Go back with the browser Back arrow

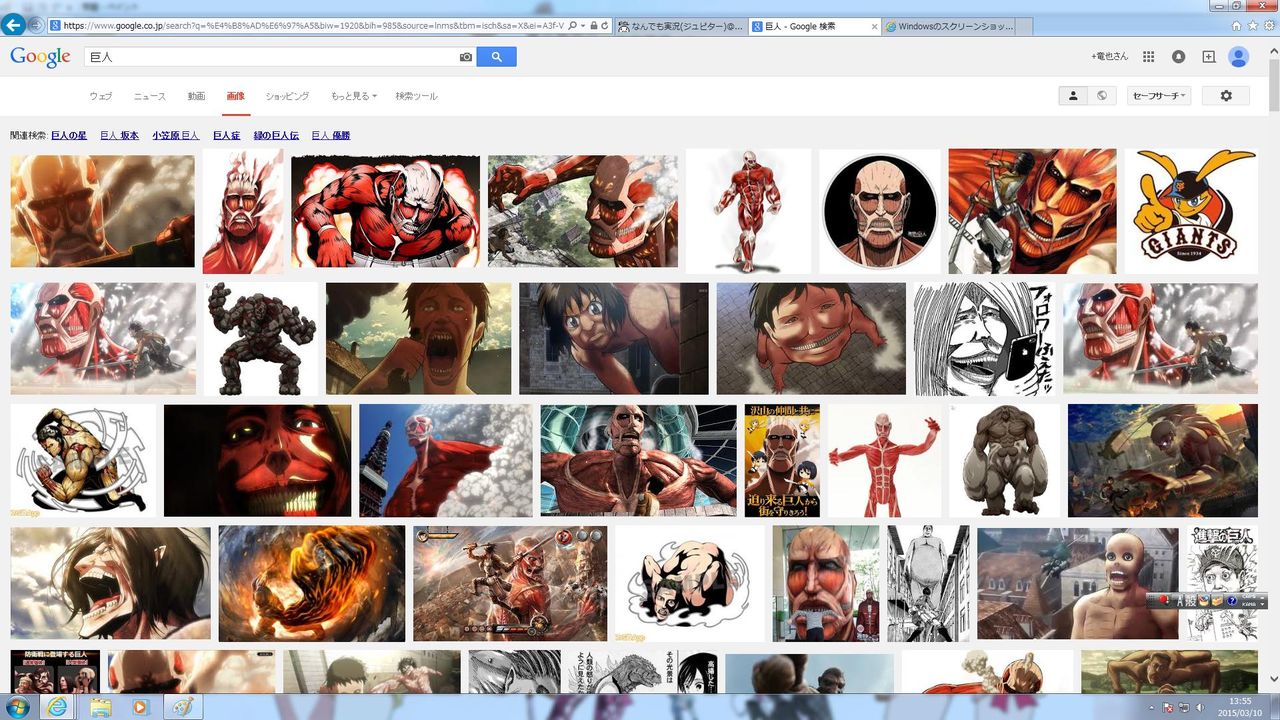click(13, 24)
